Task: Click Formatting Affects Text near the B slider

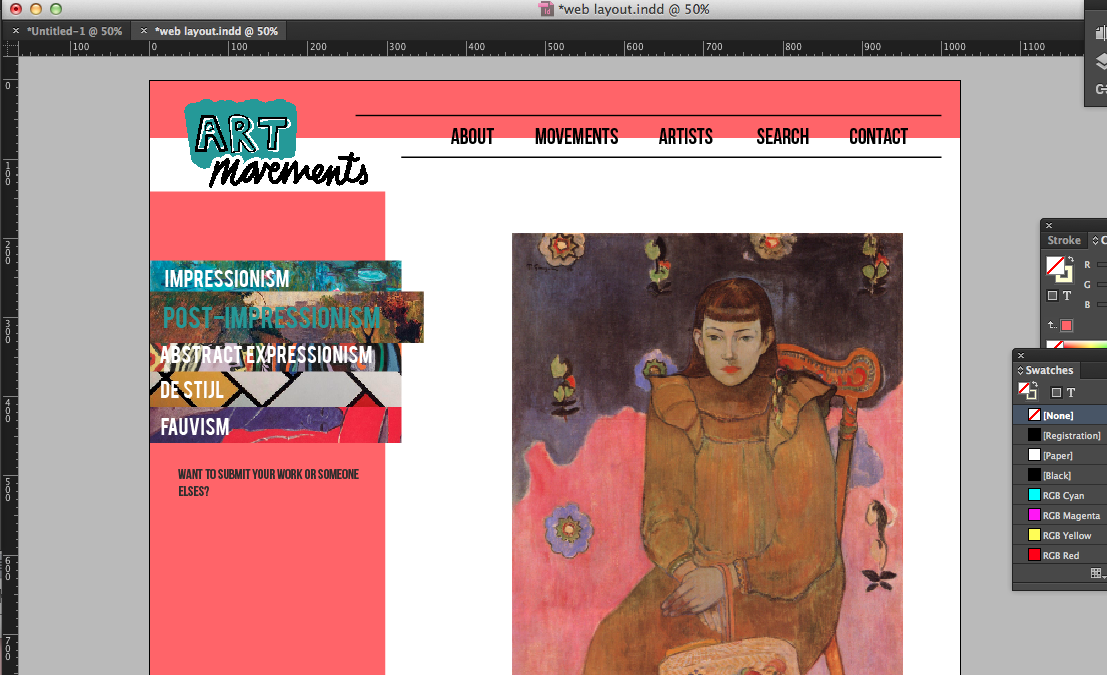Action: pyautogui.click(x=1067, y=296)
